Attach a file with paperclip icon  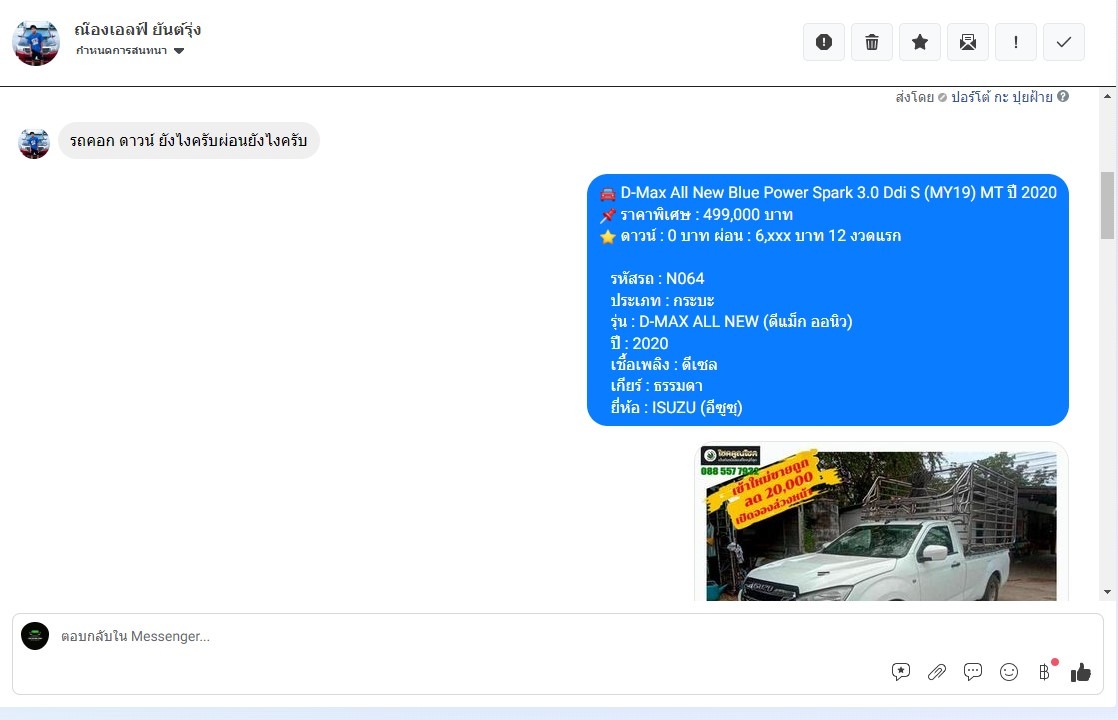[x=937, y=672]
